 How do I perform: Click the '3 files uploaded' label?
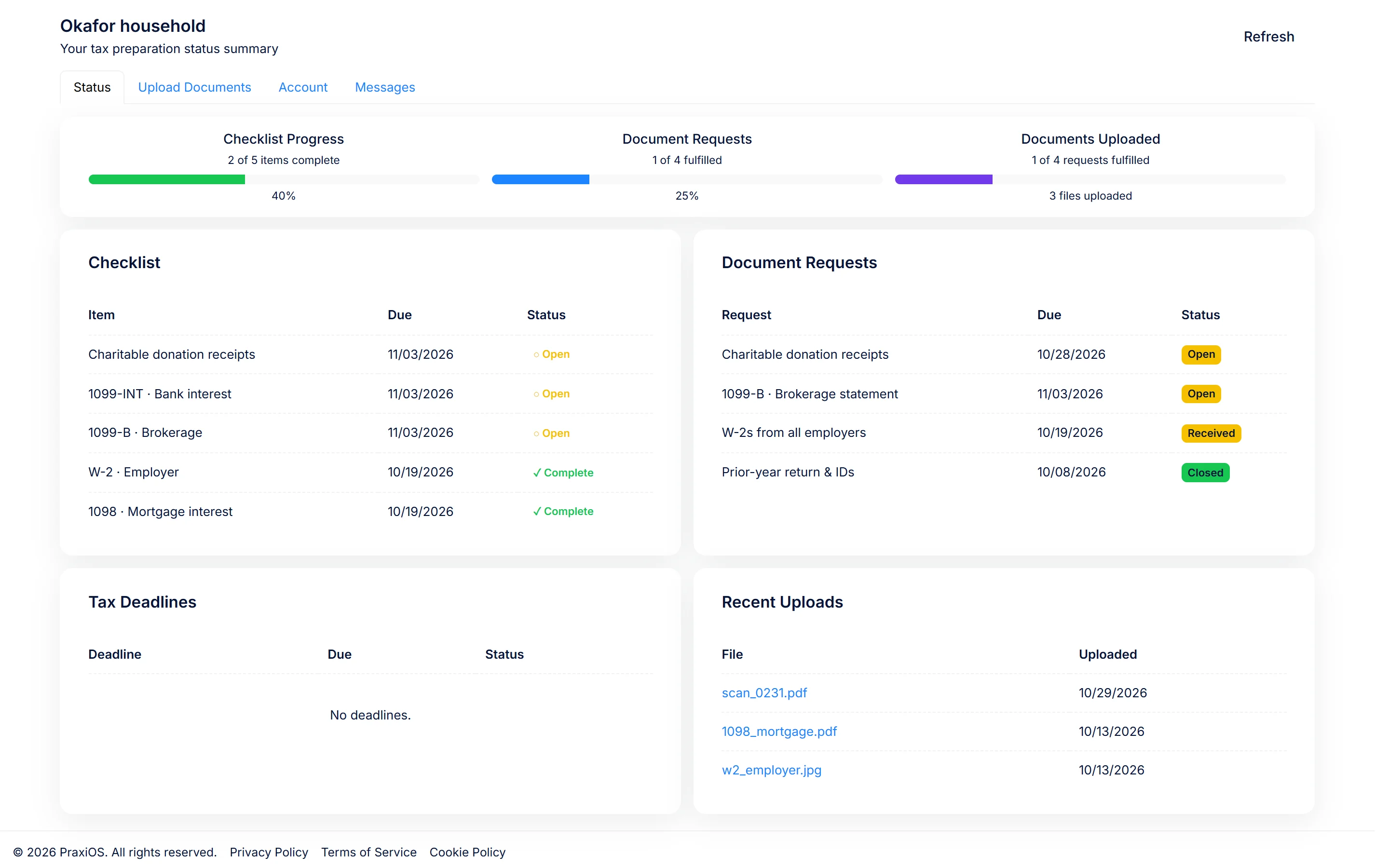[x=1090, y=196]
